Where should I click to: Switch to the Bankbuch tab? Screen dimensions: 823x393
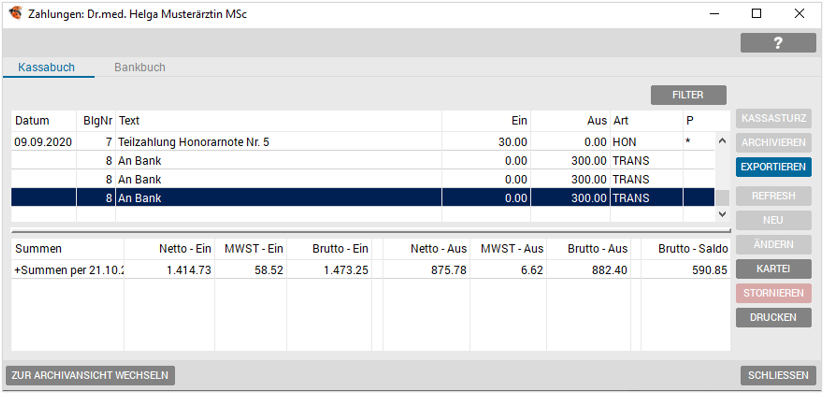pyautogui.click(x=140, y=67)
